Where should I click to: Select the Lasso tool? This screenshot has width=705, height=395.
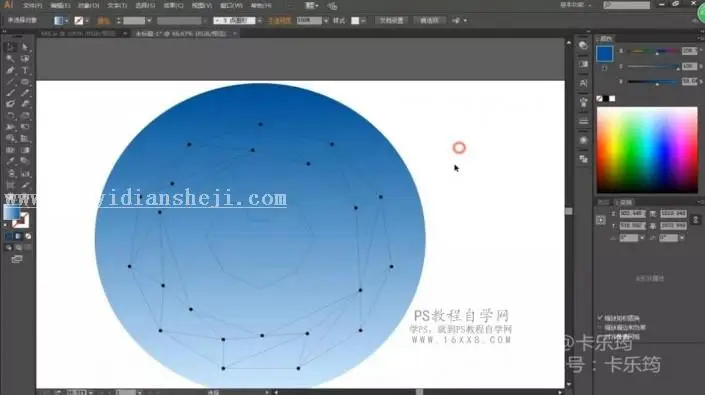coord(25,59)
